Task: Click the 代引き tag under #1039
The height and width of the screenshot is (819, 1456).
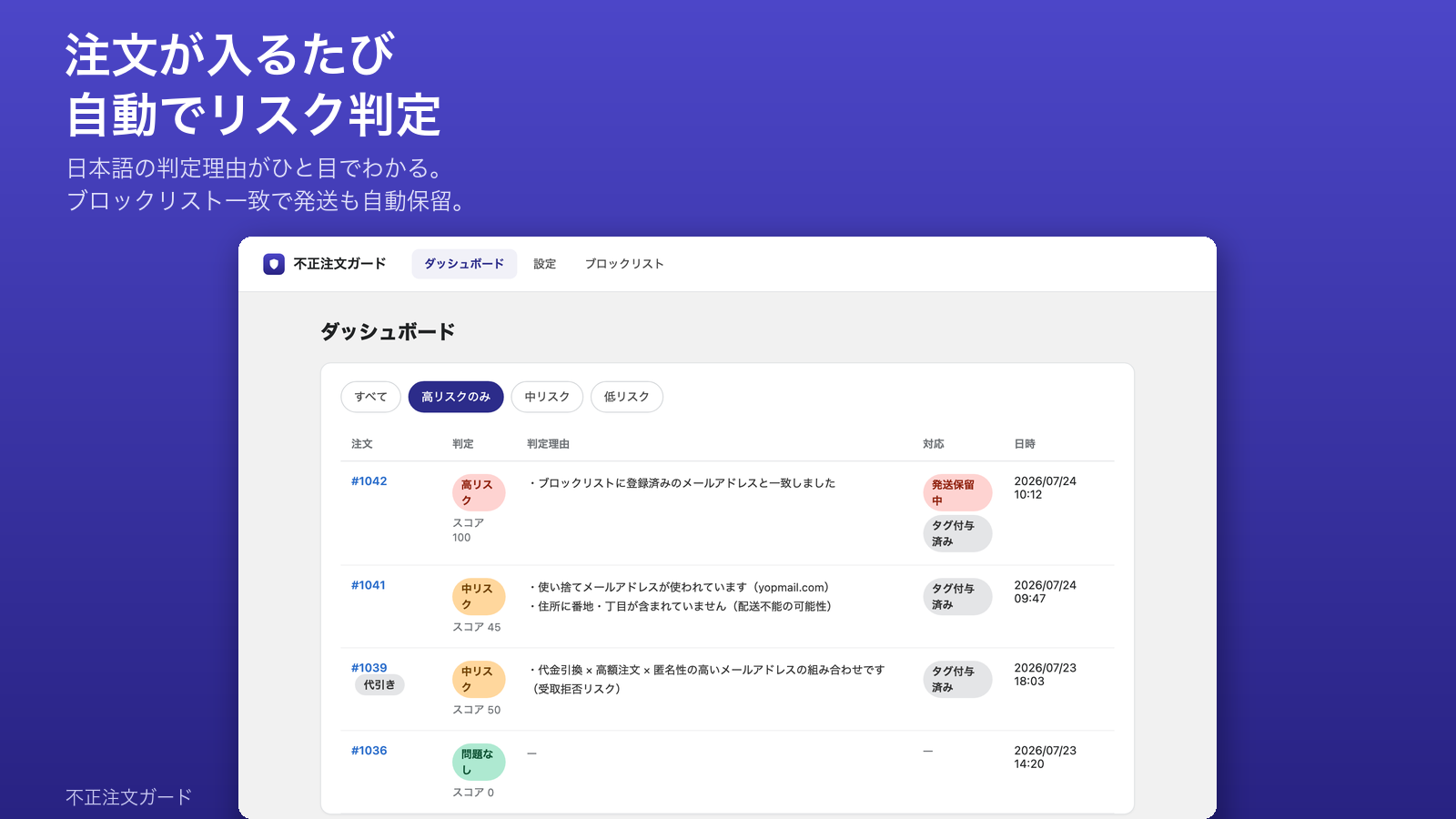Action: pyautogui.click(x=379, y=685)
